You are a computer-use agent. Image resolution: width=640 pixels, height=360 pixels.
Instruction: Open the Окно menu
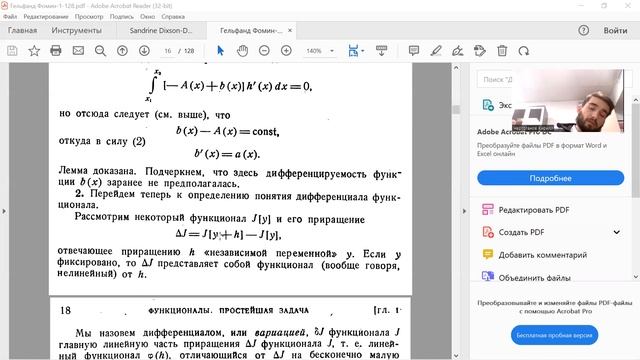(x=147, y=17)
